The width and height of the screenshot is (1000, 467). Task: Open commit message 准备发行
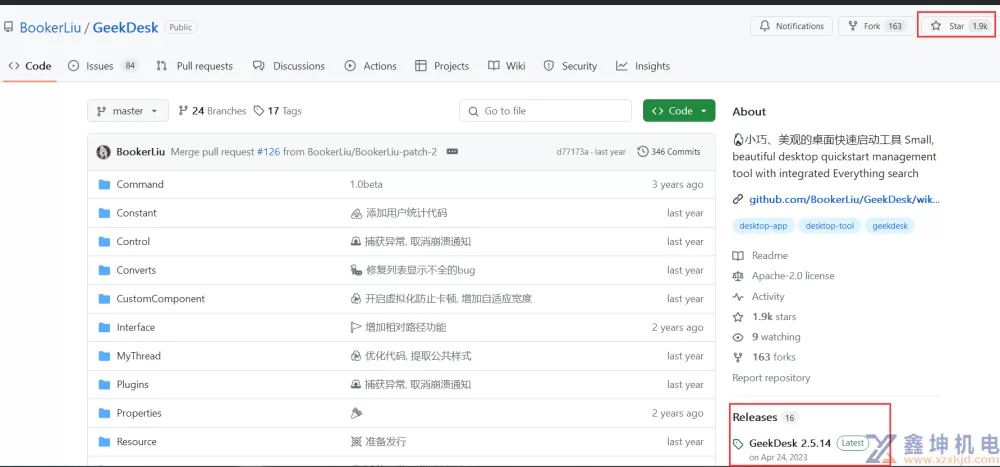click(x=378, y=441)
